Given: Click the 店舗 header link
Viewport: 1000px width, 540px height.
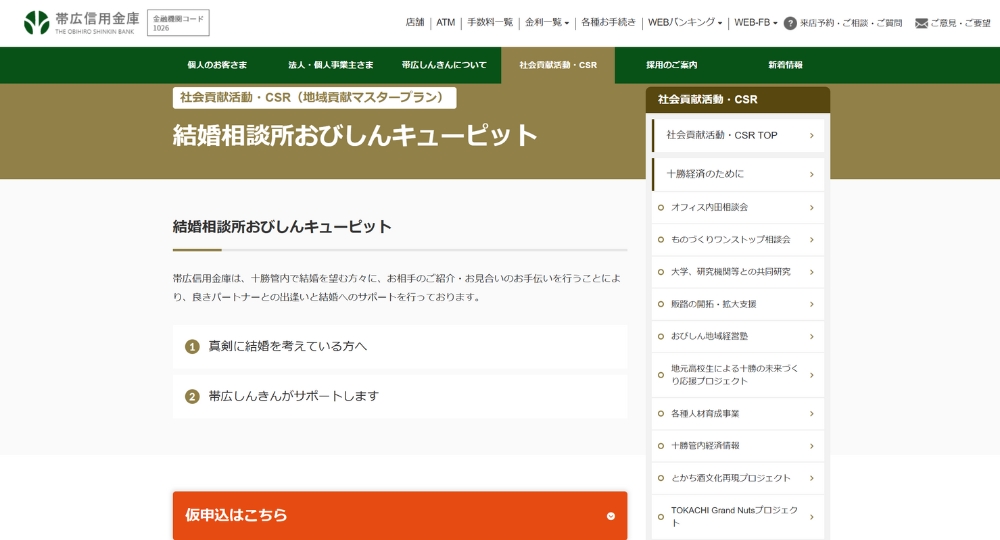Looking at the screenshot, I should tap(415, 22).
